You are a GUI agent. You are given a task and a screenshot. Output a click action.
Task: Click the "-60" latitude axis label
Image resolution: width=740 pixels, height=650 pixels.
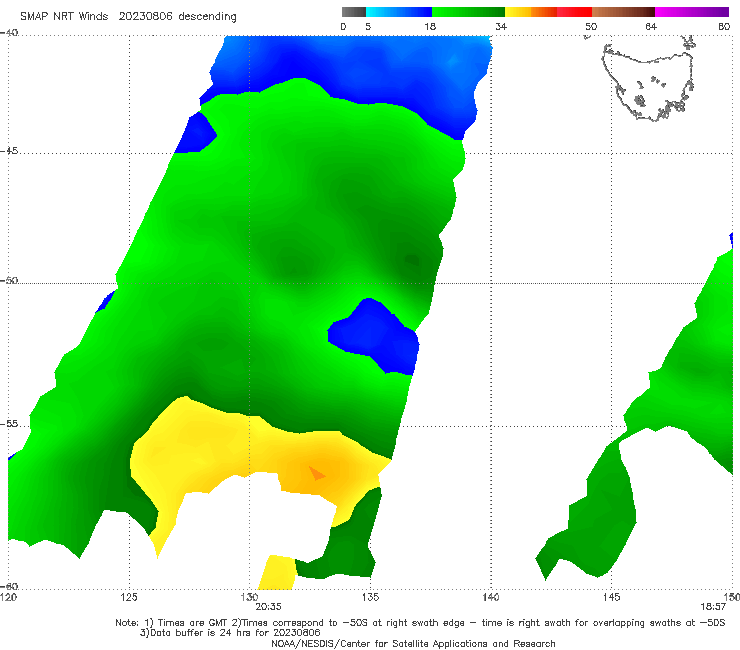9,586
